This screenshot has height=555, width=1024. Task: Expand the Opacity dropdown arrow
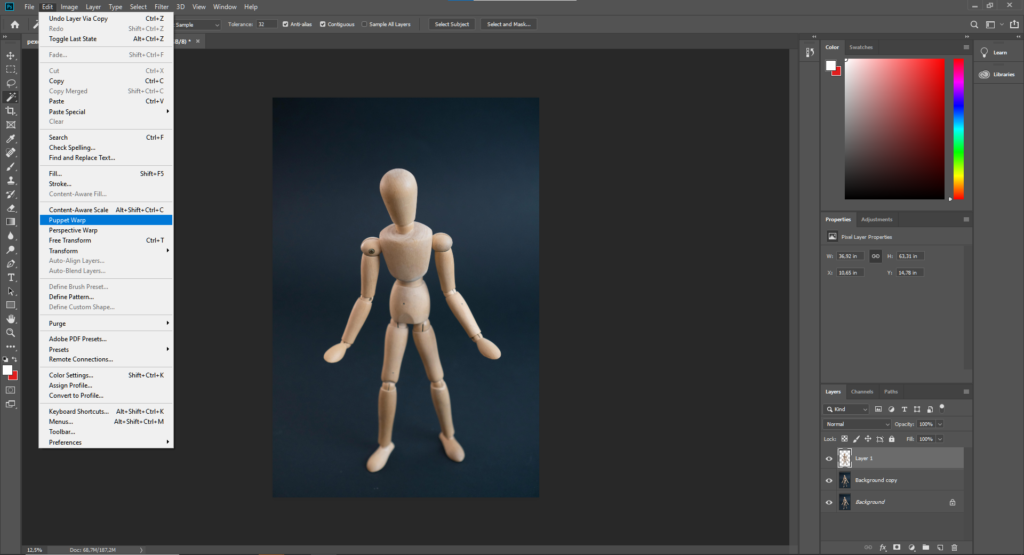[941, 424]
